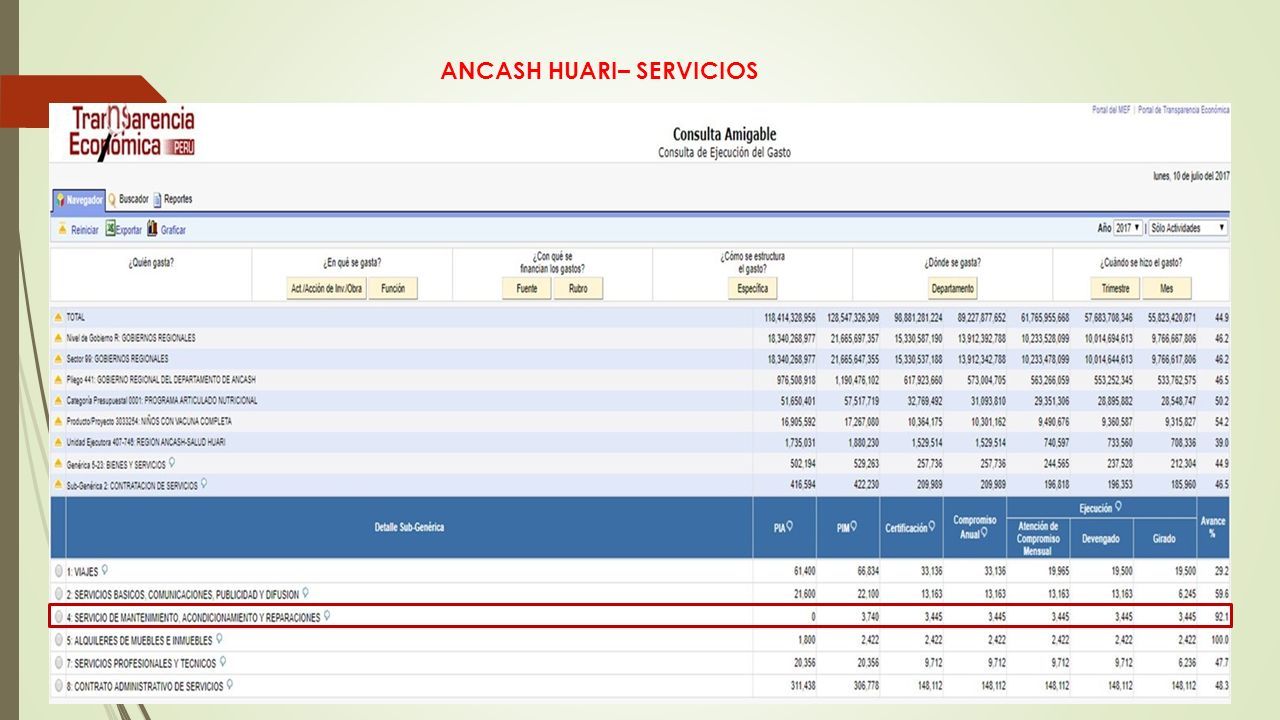
Task: Click the up-arrow beside Unidad Ejecutora 407-748
Action: 58,442
